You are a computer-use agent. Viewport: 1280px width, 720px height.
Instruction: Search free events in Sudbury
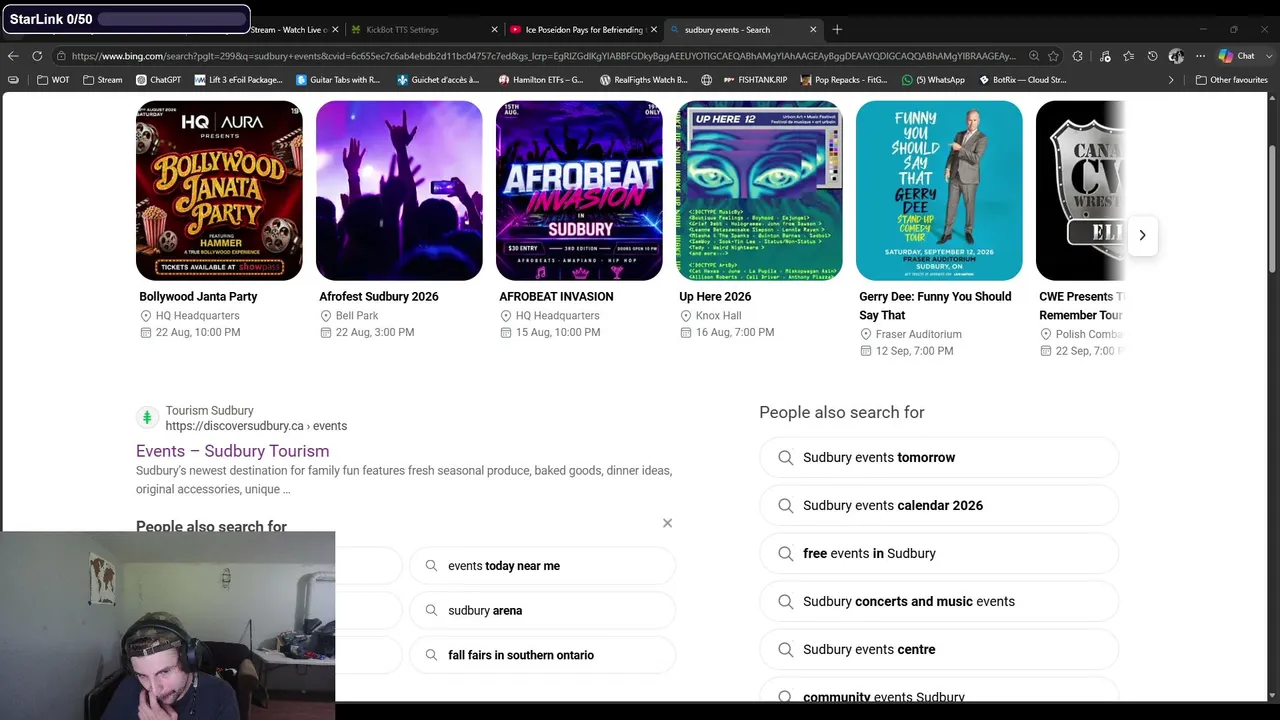(939, 553)
